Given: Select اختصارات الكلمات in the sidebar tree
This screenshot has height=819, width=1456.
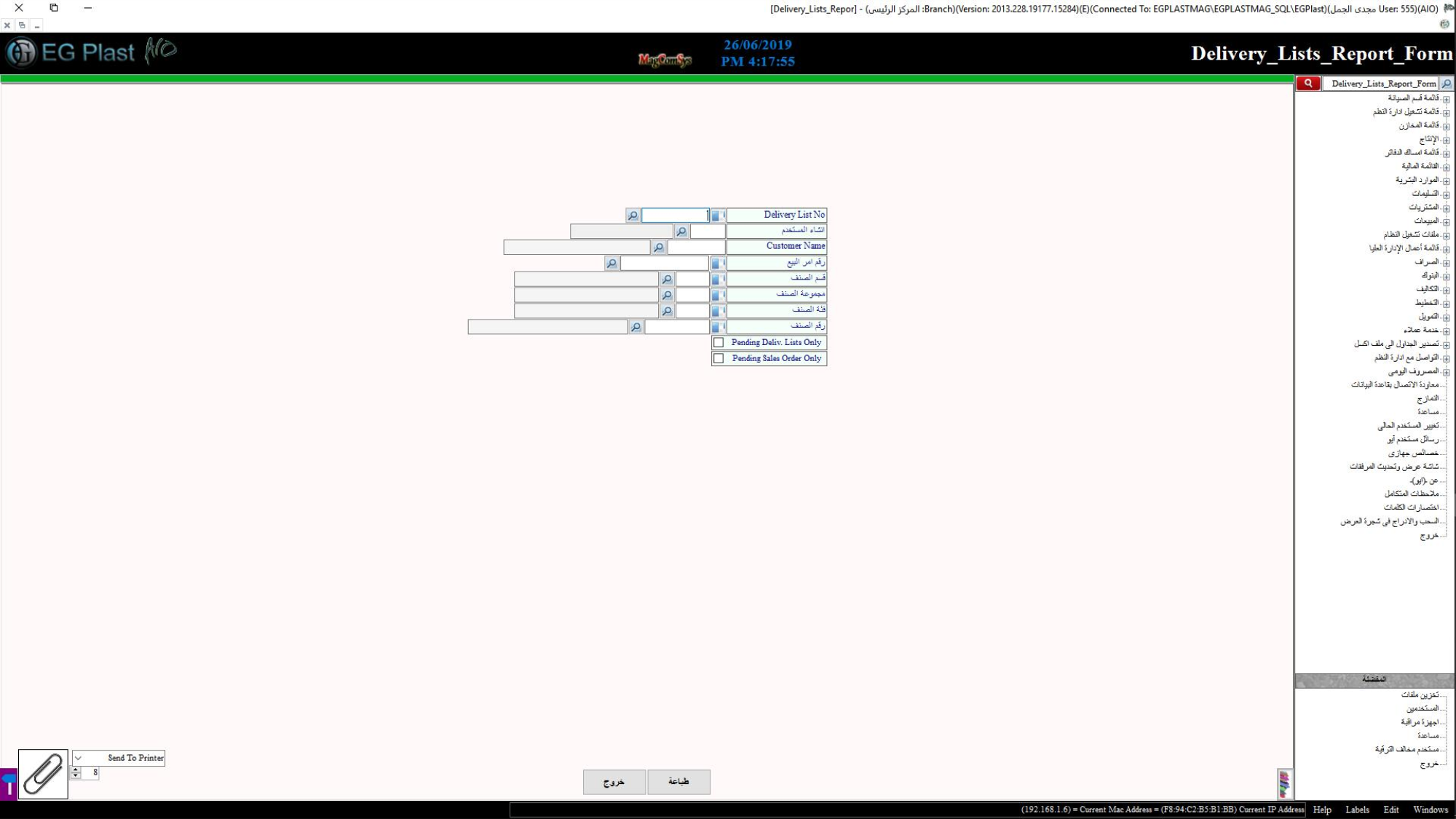Looking at the screenshot, I should pos(1412,507).
